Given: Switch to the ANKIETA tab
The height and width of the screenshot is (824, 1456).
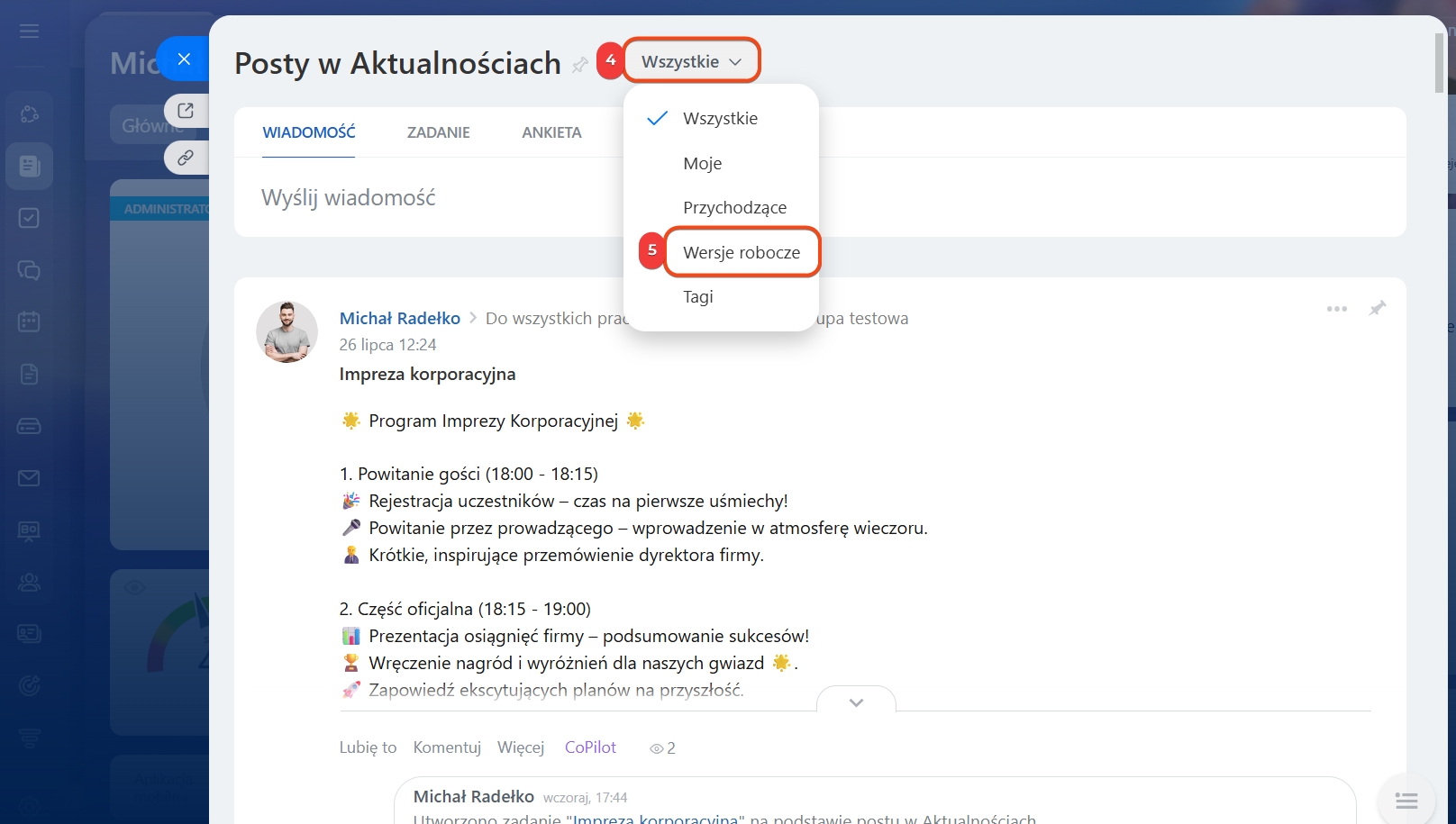Looking at the screenshot, I should (551, 132).
